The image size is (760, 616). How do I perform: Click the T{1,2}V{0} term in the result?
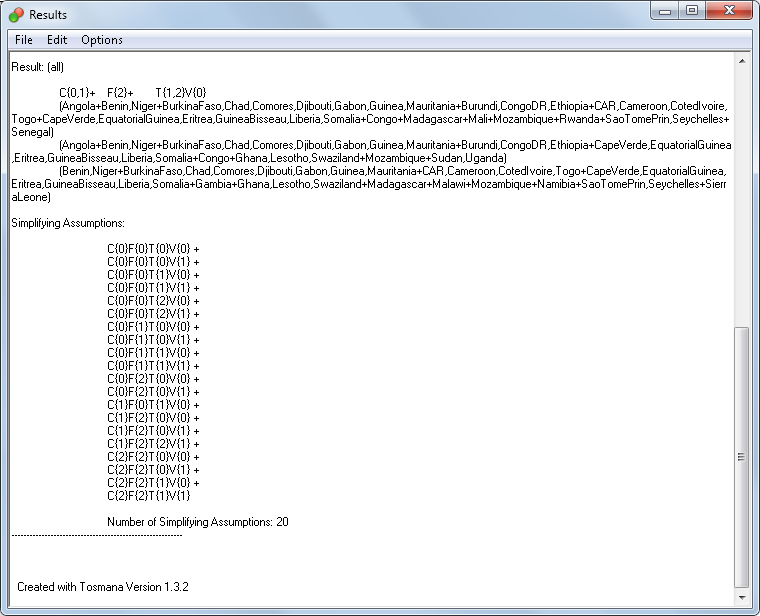[x=181, y=93]
